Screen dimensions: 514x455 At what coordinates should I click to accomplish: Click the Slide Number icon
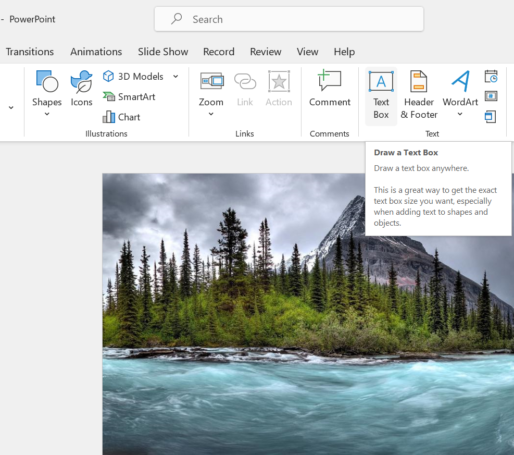point(491,96)
